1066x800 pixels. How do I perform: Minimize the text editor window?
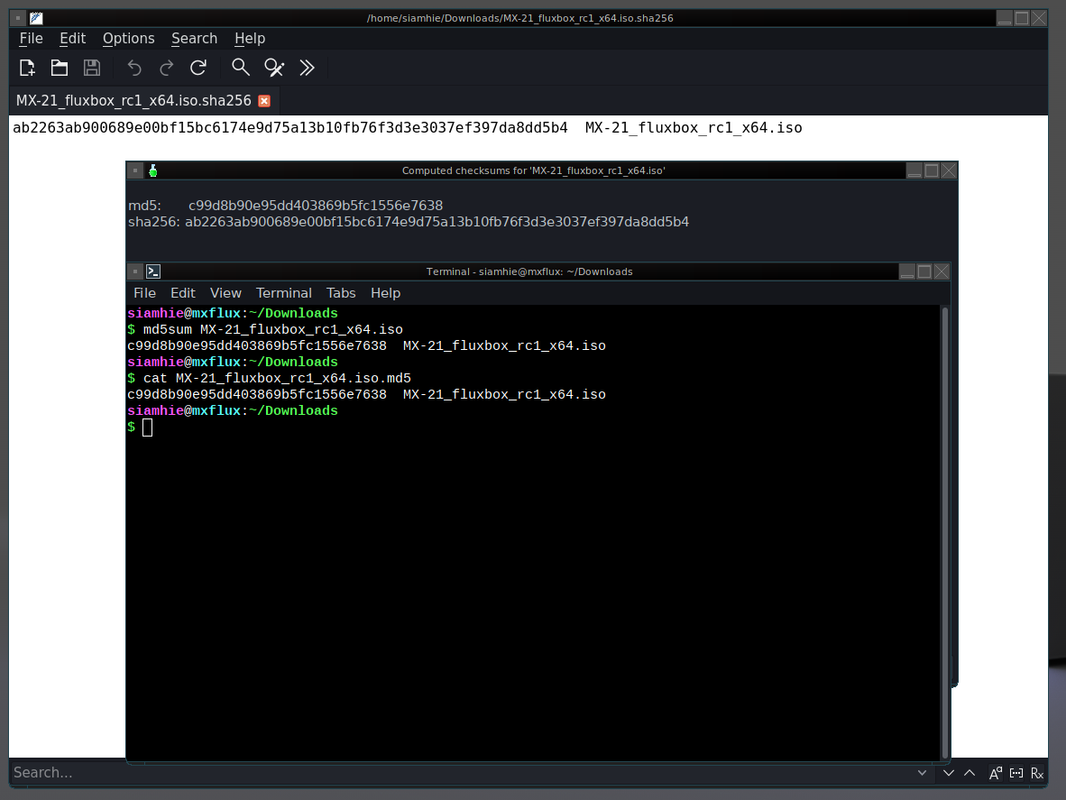tap(1005, 18)
